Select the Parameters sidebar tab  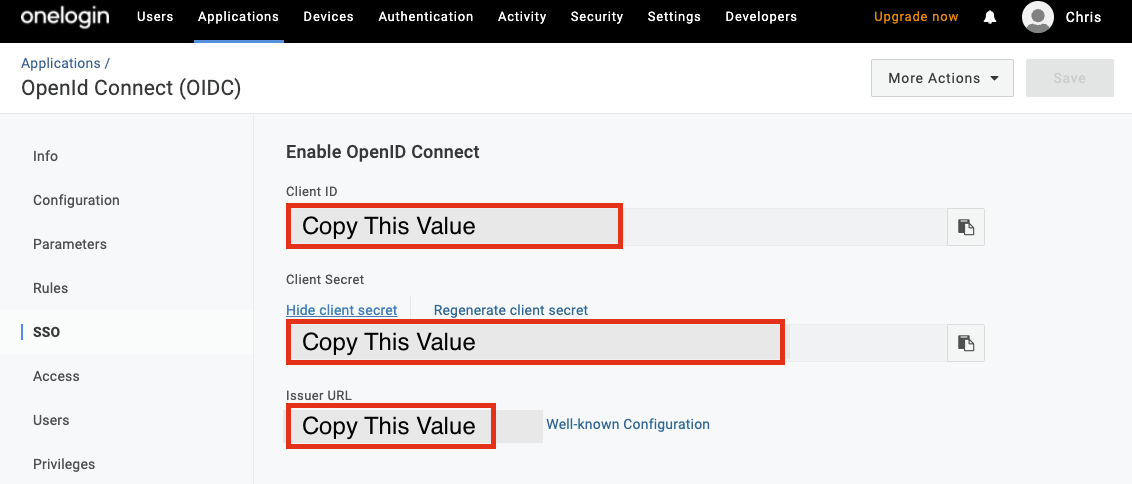point(70,244)
